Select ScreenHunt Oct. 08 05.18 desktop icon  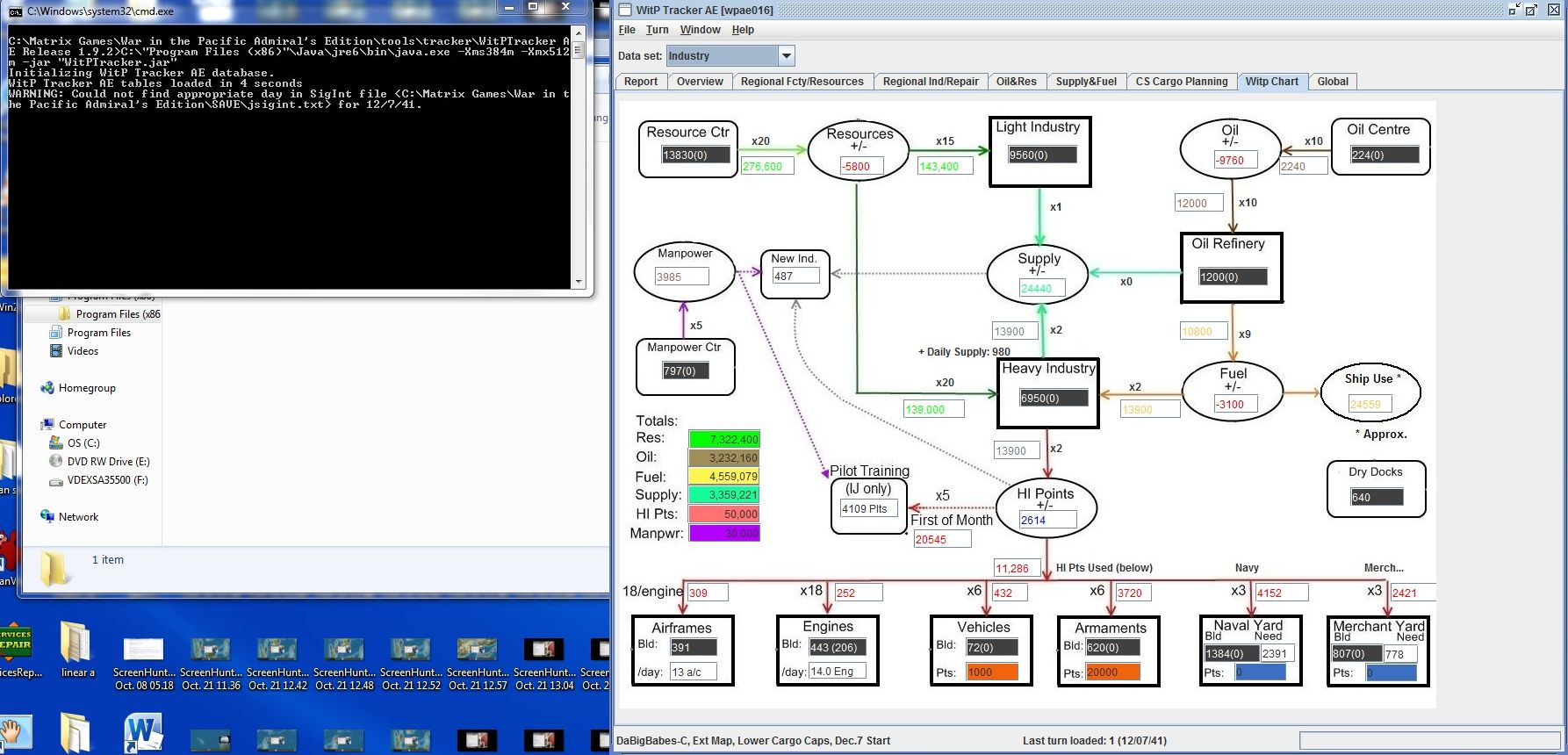[x=144, y=662]
